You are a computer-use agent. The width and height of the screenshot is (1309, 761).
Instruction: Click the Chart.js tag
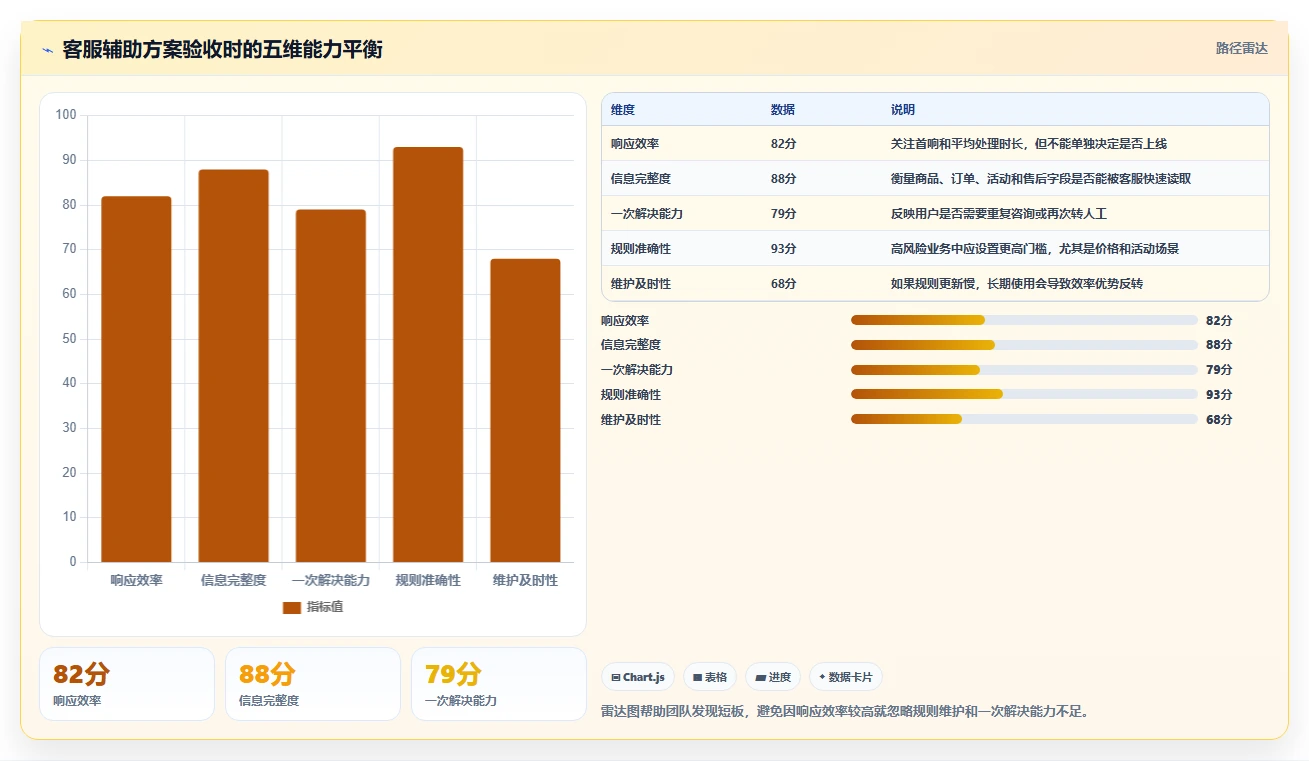point(638,677)
